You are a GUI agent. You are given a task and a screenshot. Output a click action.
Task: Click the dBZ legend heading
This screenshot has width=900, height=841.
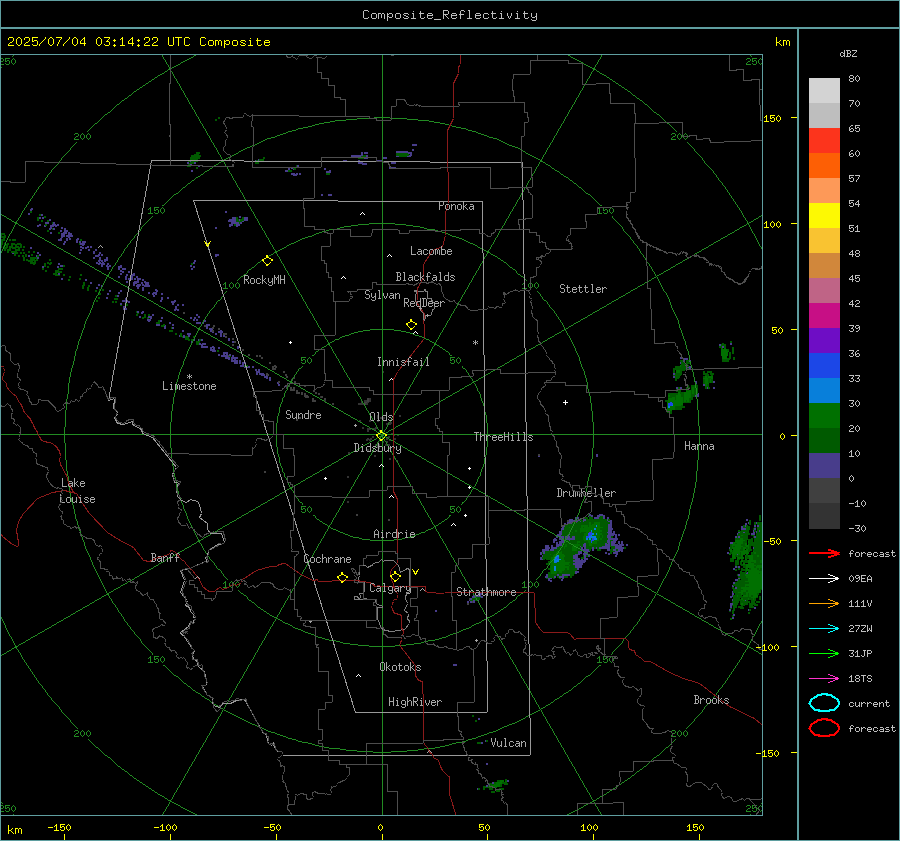[848, 53]
